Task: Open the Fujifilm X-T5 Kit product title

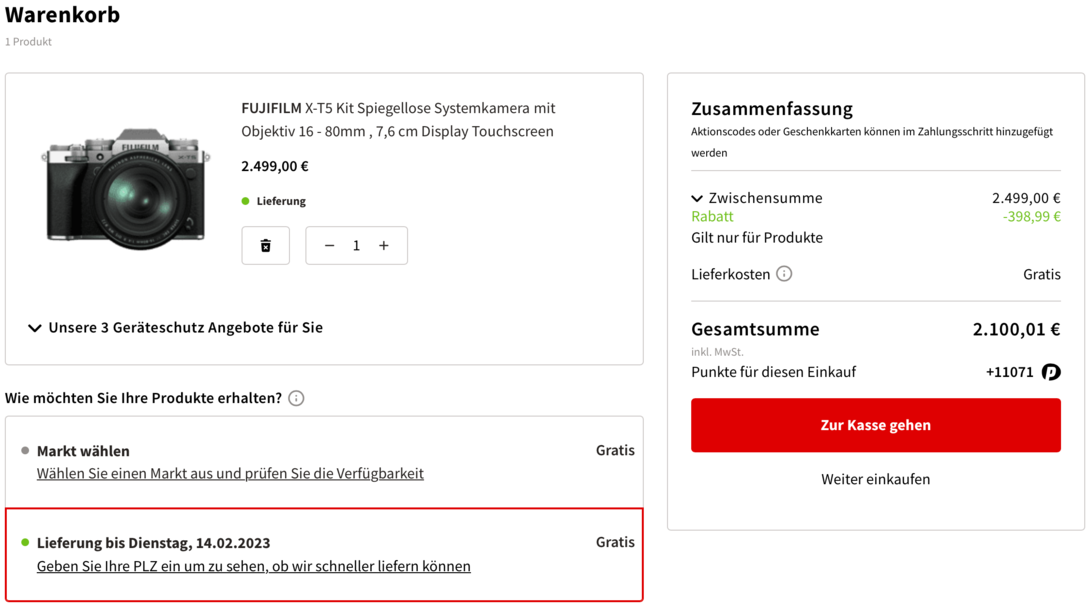Action: pos(398,120)
